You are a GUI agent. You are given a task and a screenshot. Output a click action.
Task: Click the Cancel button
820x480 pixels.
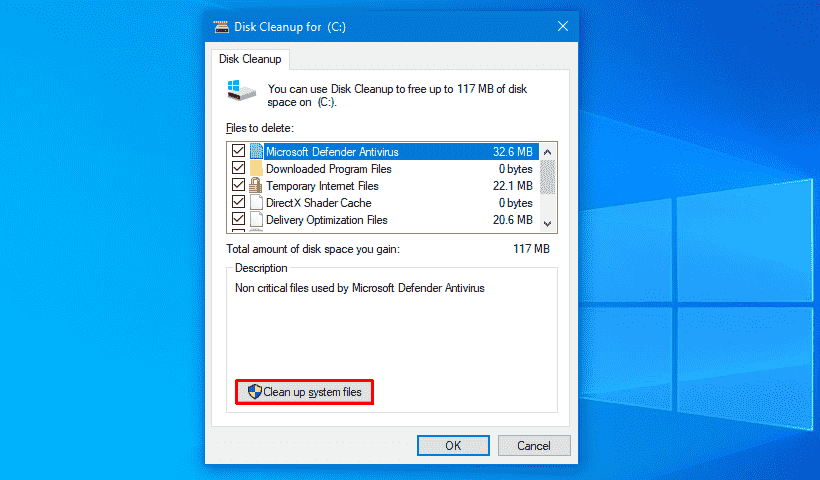point(534,445)
